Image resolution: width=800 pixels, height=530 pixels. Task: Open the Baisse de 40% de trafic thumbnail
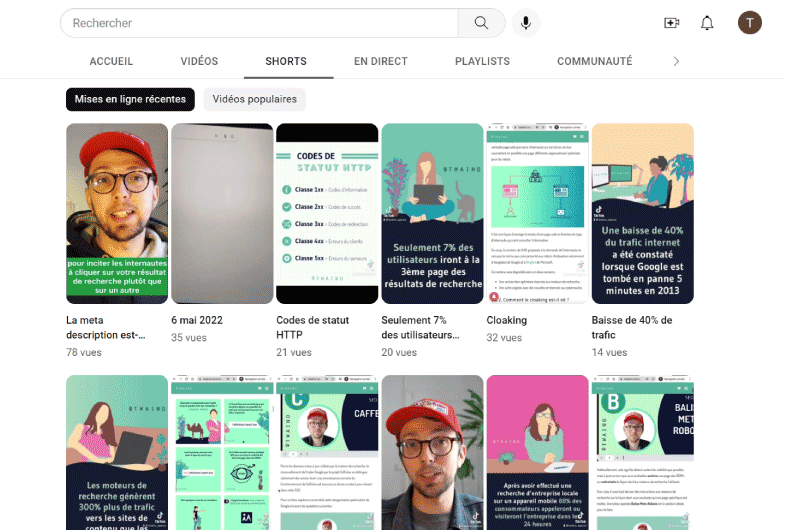pyautogui.click(x=642, y=213)
